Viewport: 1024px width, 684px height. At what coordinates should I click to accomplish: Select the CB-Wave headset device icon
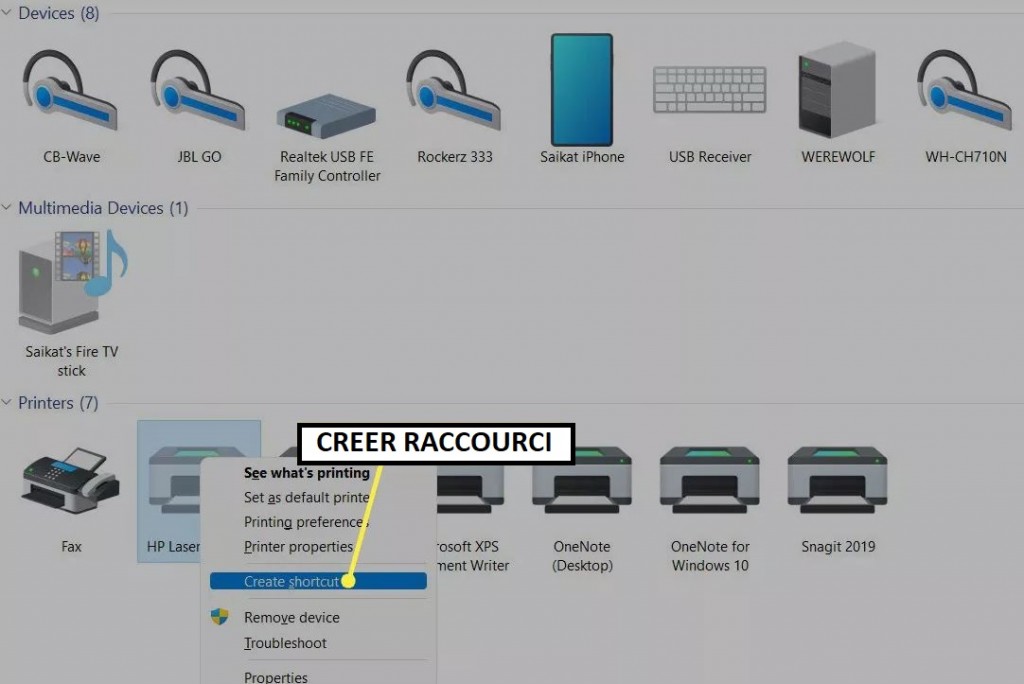point(71,90)
